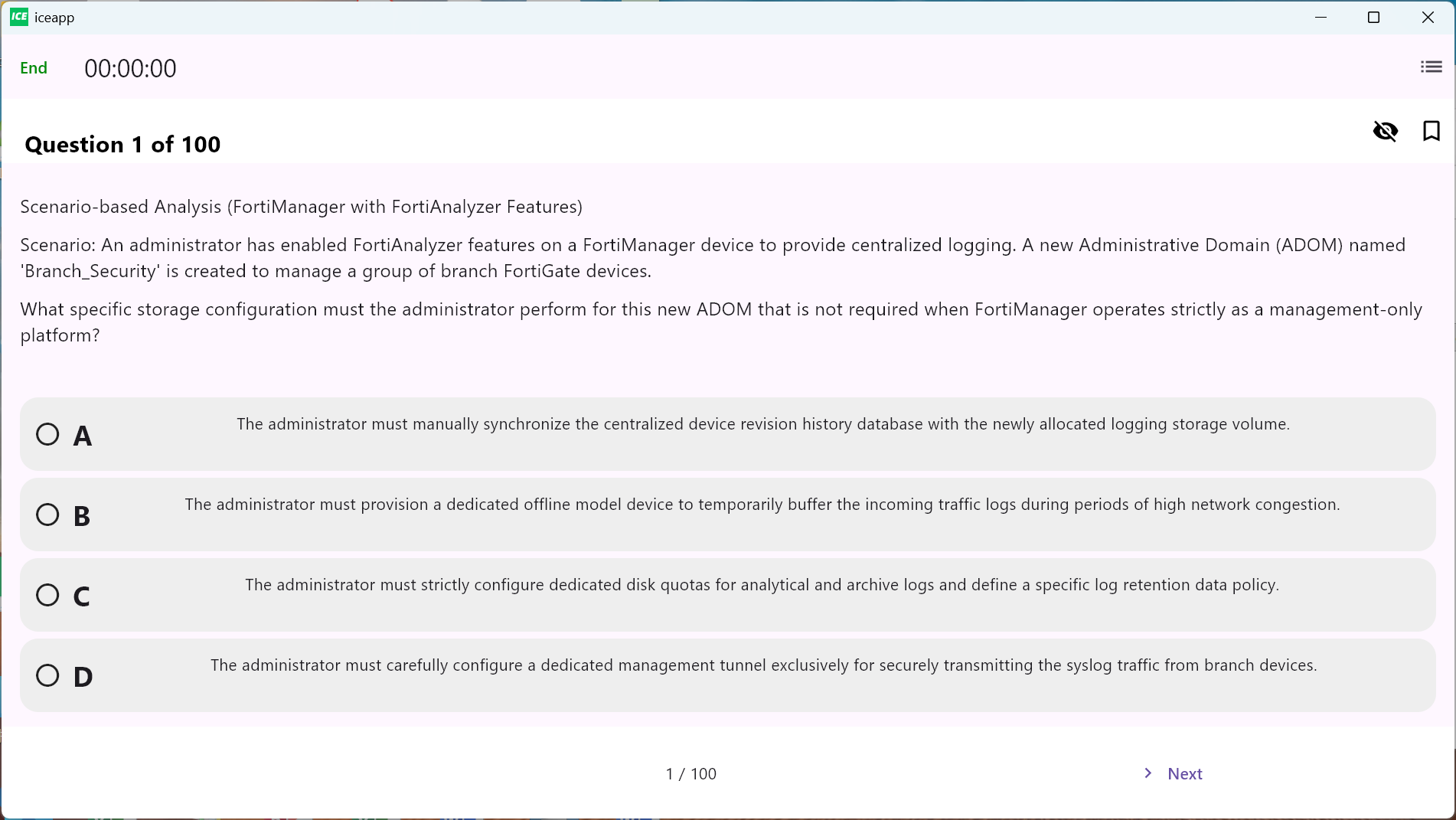Click the Question 1 of 100 heading

[122, 145]
